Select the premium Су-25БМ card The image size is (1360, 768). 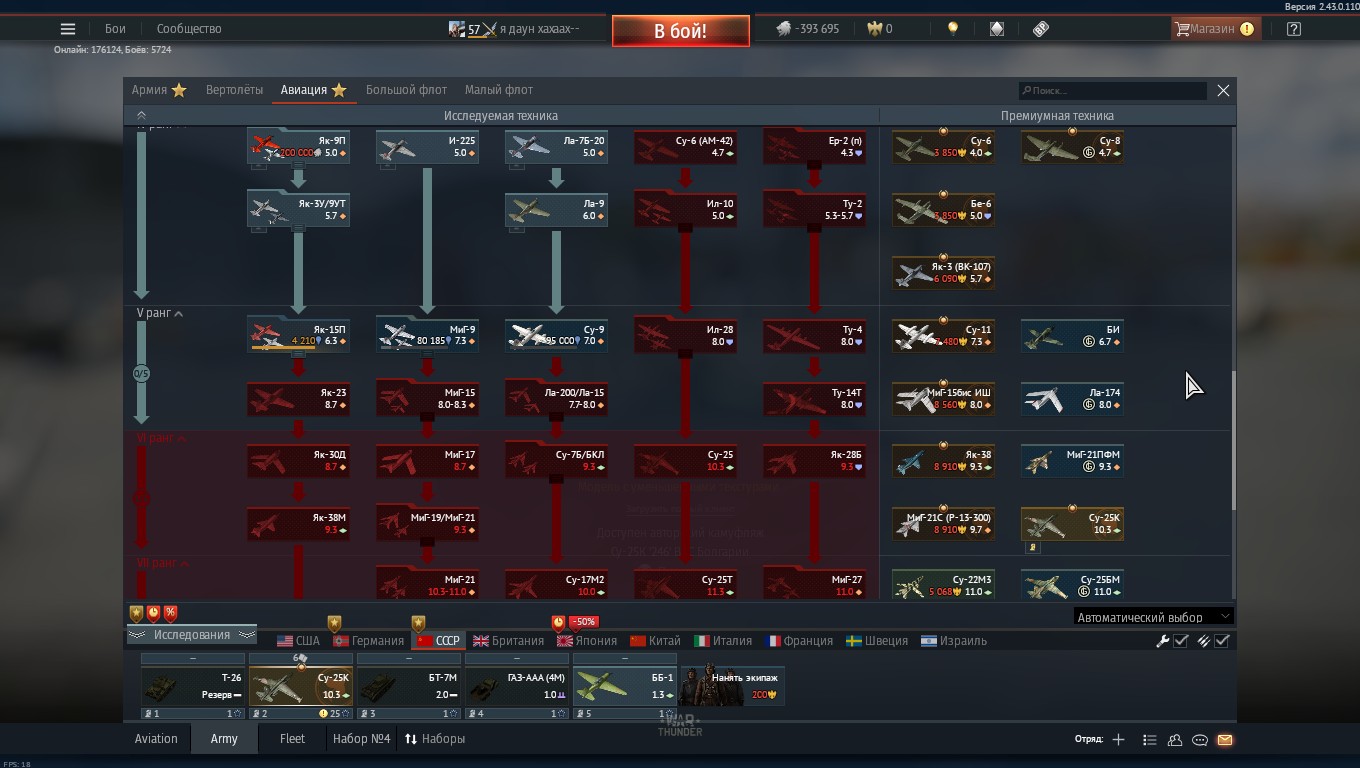[x=1072, y=585]
